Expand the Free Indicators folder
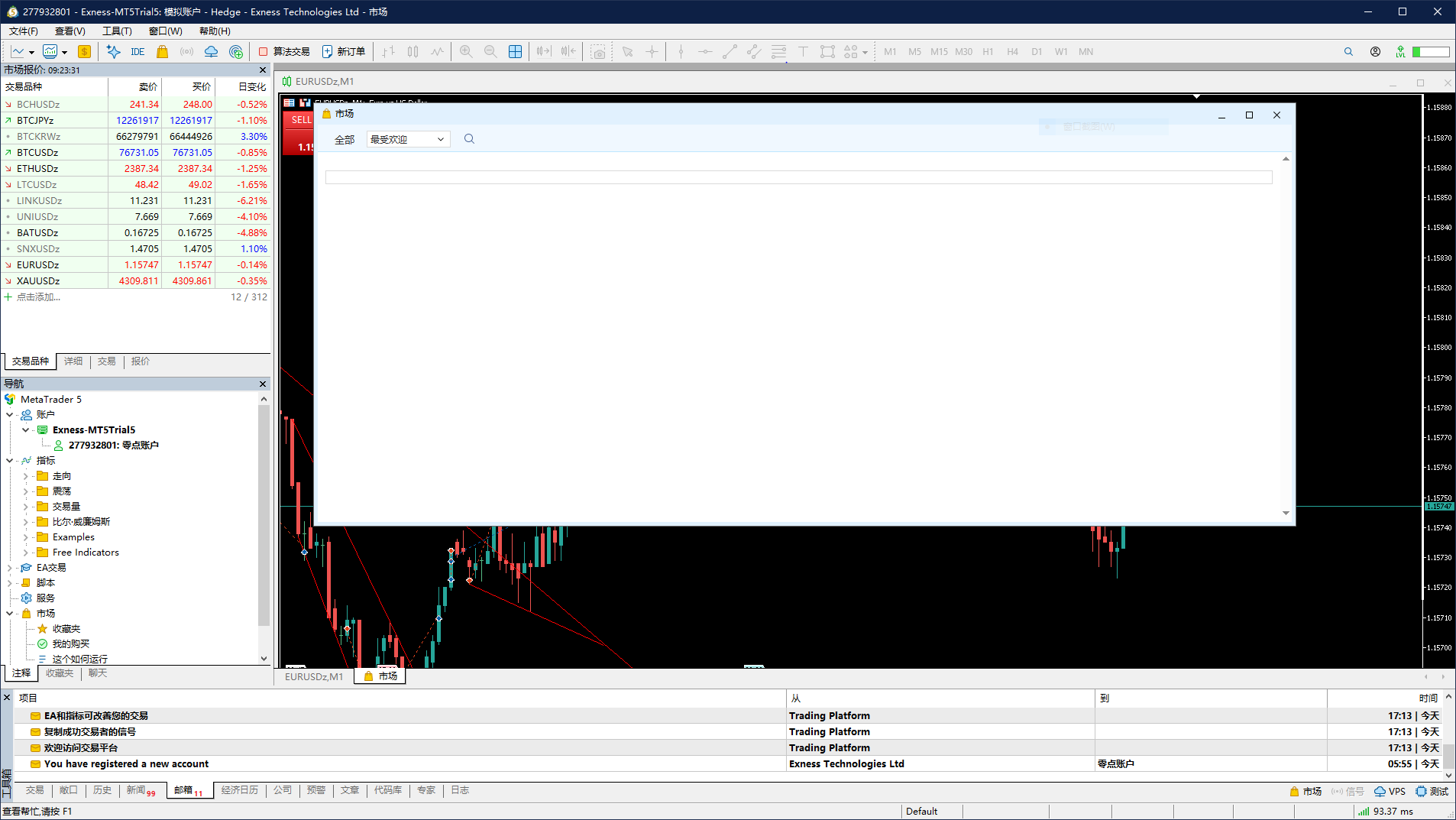Image resolution: width=1456 pixels, height=820 pixels. pos(25,553)
